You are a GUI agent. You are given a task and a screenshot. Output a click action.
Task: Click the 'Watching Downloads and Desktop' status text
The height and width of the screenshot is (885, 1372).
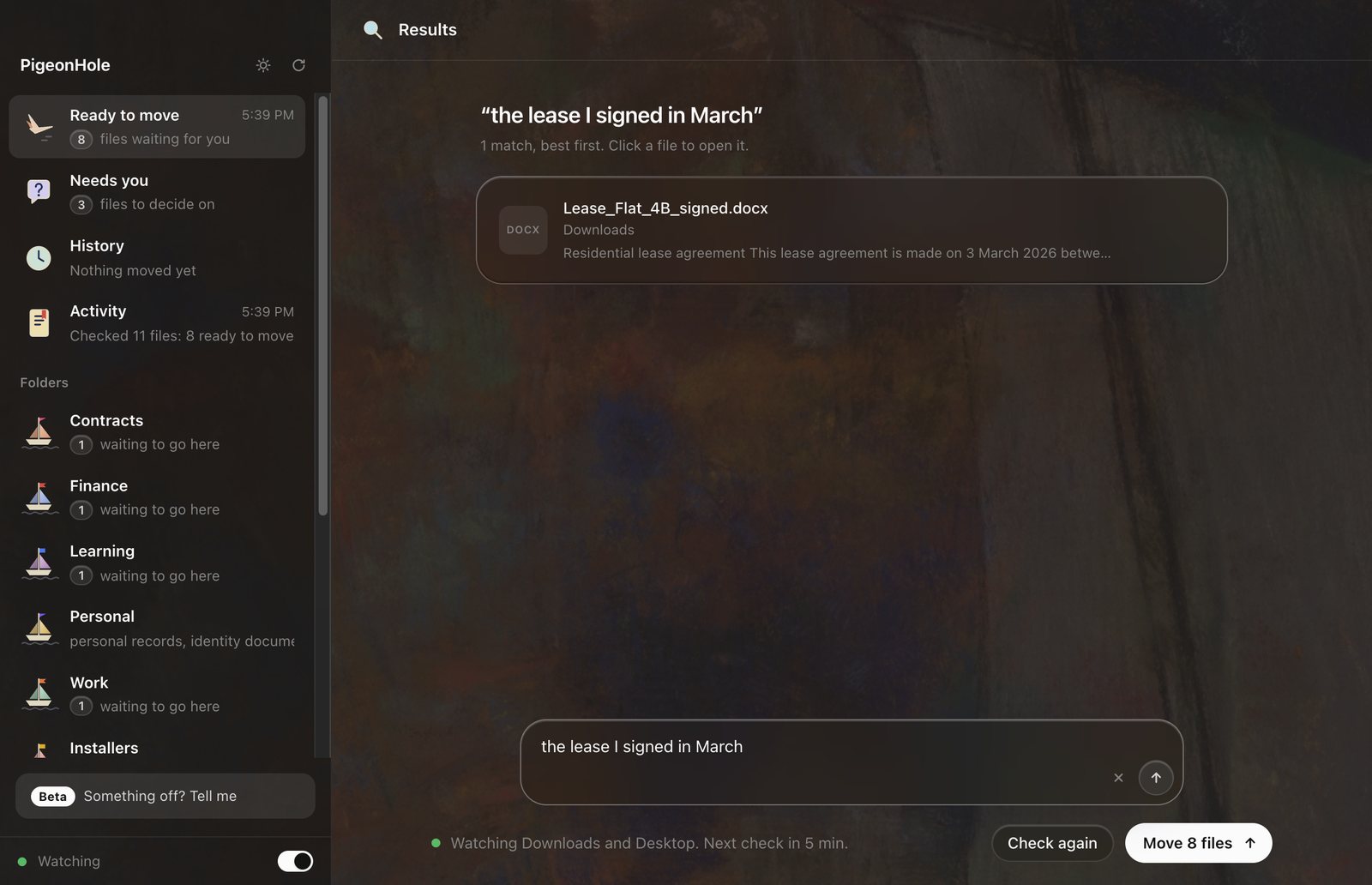(649, 843)
